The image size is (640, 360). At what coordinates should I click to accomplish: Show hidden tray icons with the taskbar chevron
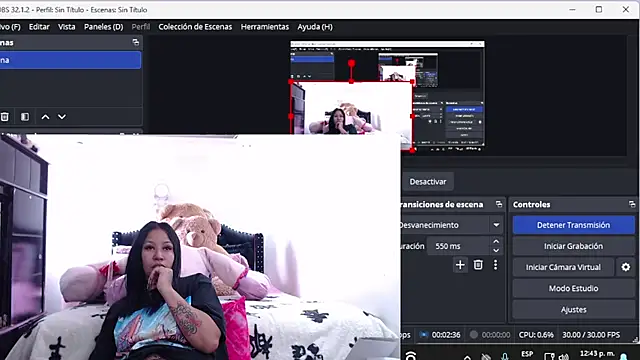pyautogui.click(x=467, y=357)
